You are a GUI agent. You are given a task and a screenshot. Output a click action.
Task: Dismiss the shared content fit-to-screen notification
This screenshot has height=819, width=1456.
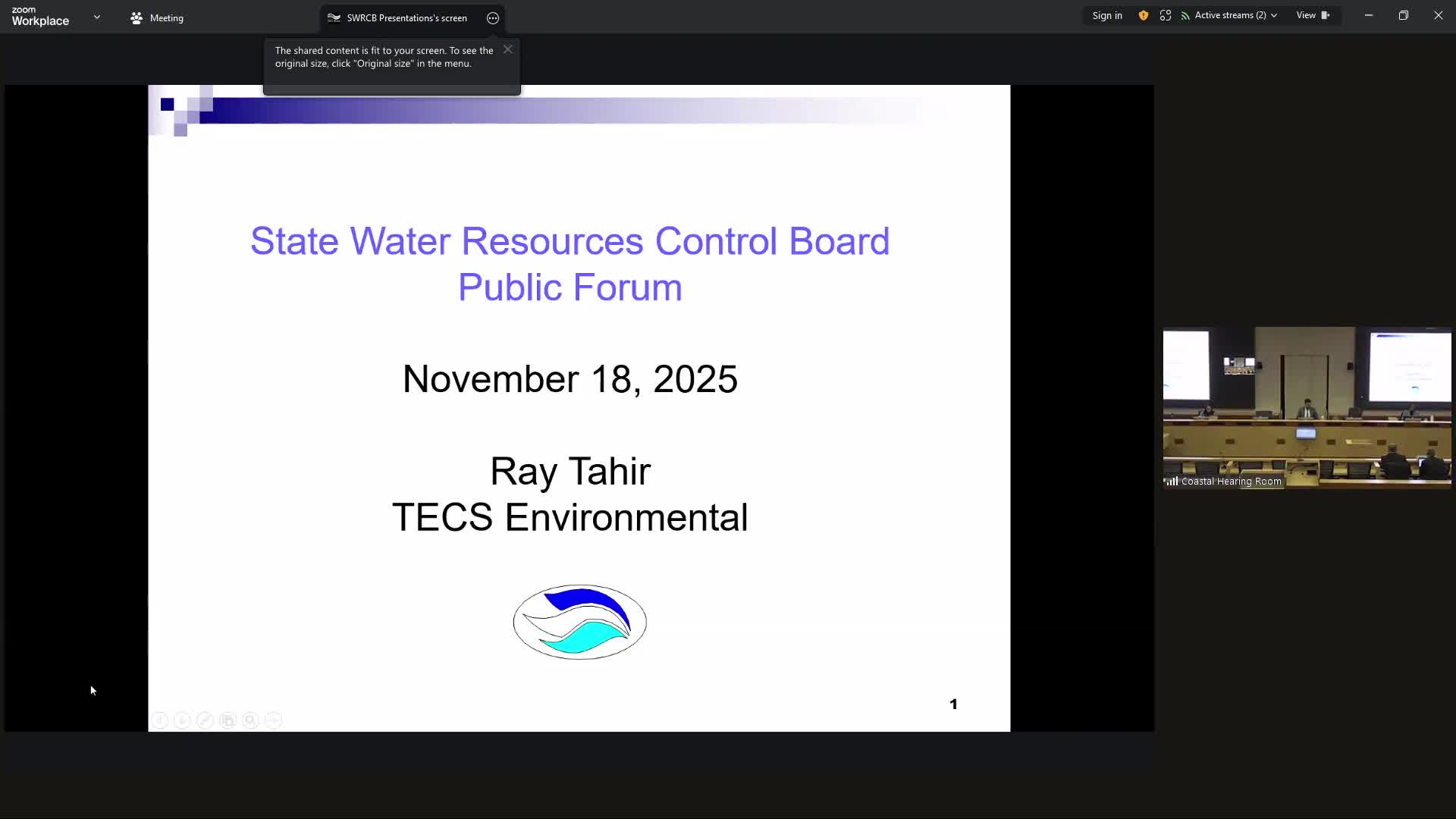[507, 49]
